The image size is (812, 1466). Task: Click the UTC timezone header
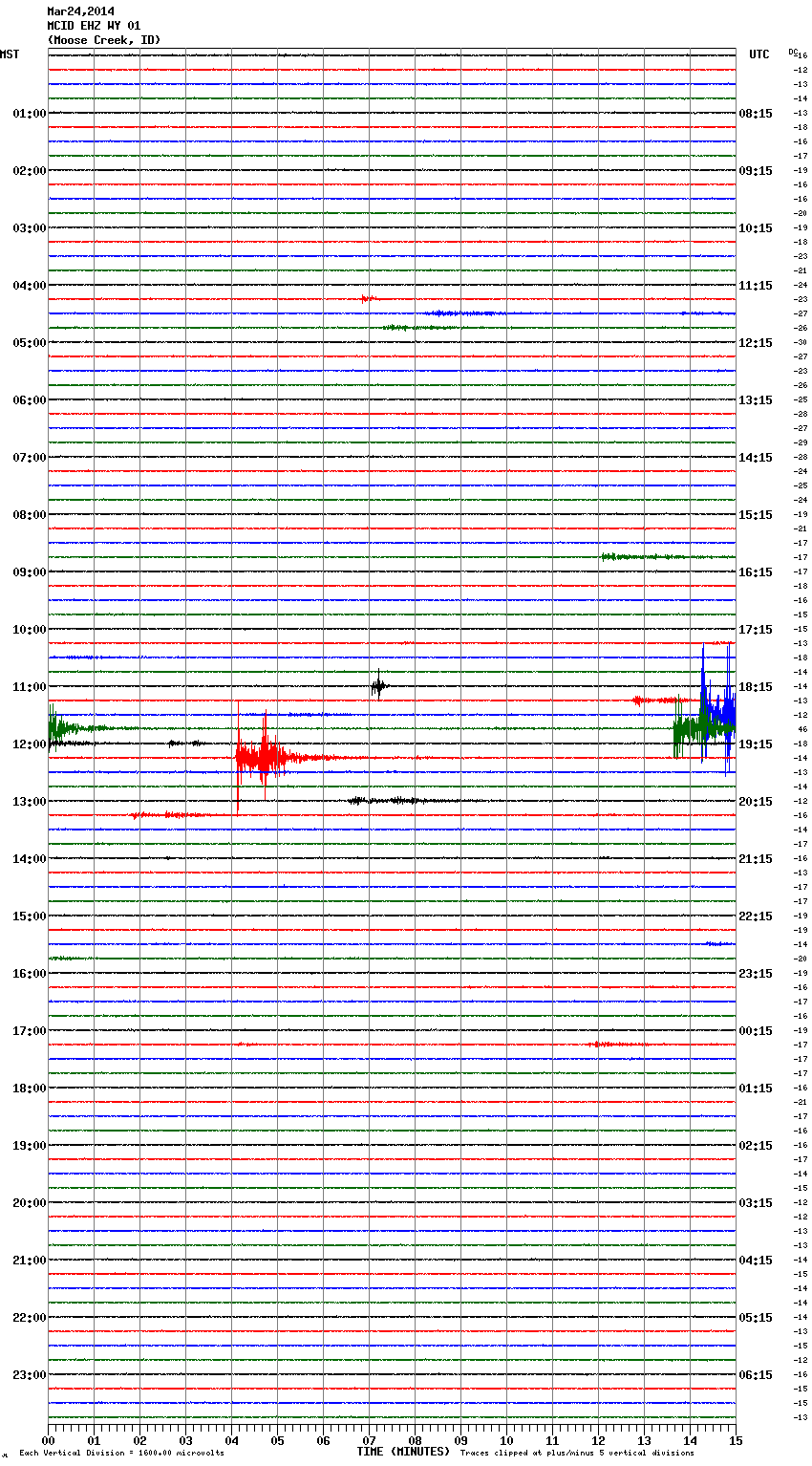(759, 54)
